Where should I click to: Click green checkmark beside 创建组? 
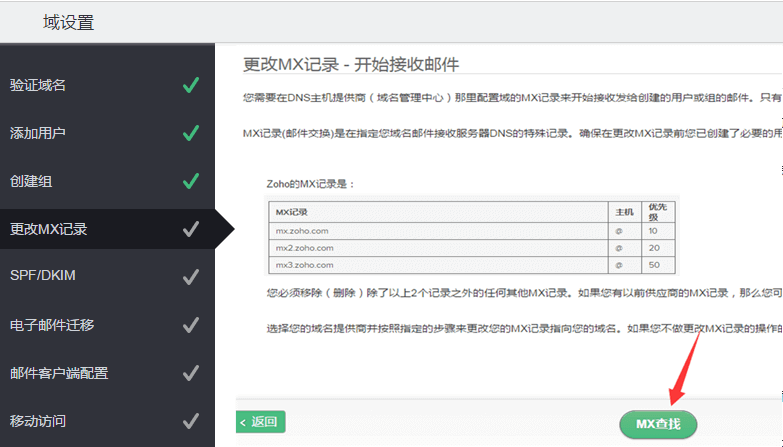[191, 181]
